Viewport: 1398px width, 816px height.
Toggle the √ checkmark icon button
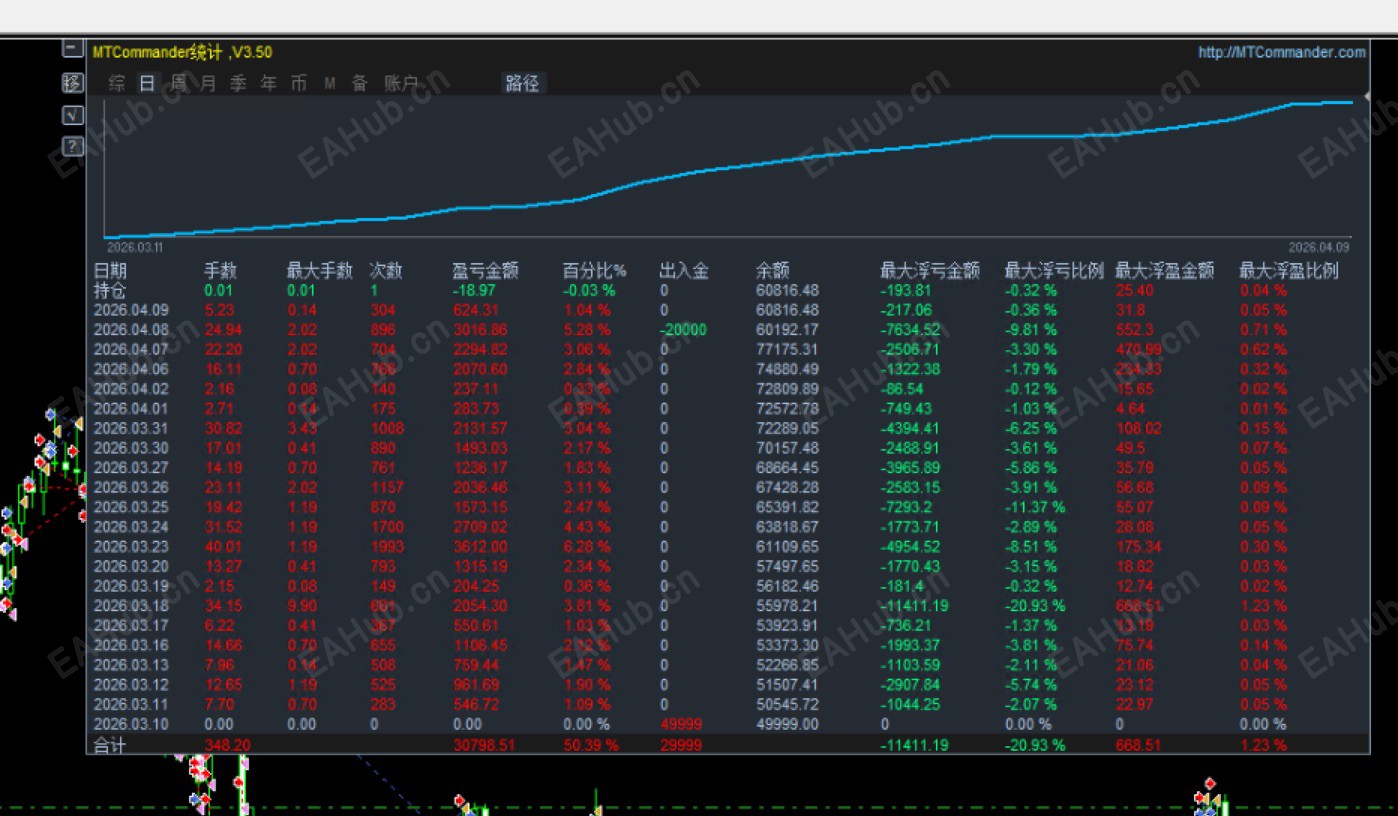point(72,115)
